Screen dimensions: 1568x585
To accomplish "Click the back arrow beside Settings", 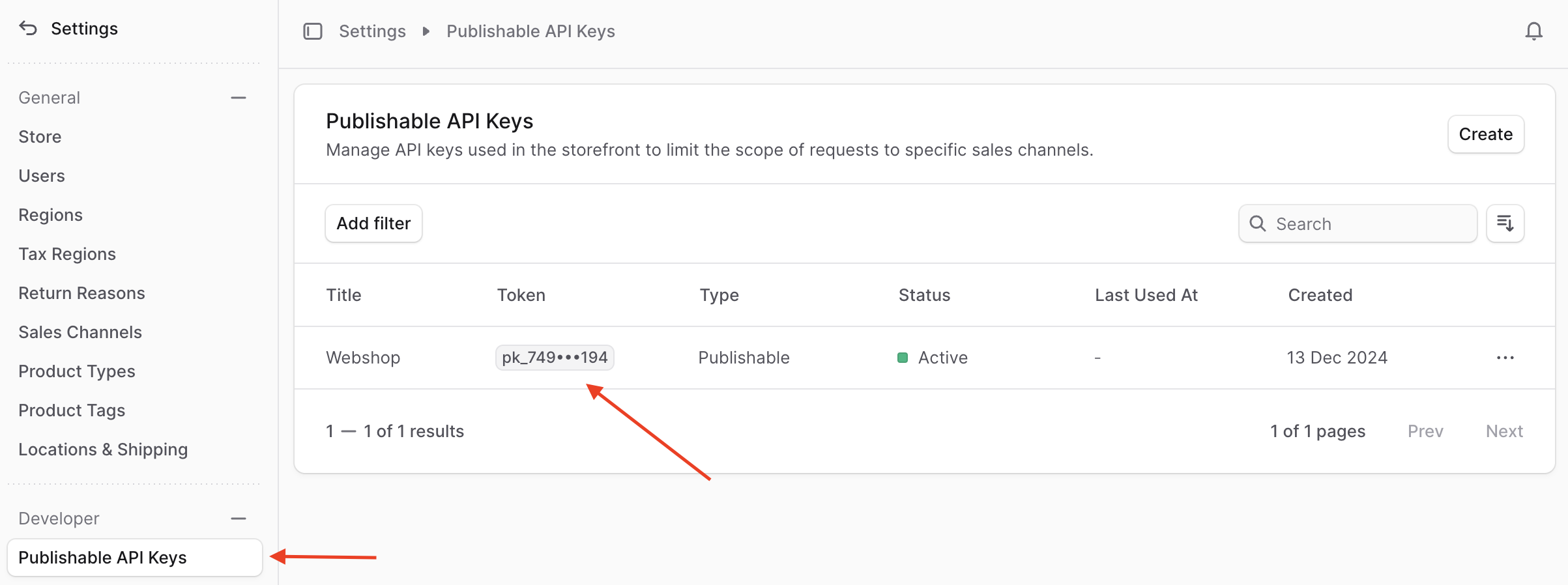I will pyautogui.click(x=27, y=29).
